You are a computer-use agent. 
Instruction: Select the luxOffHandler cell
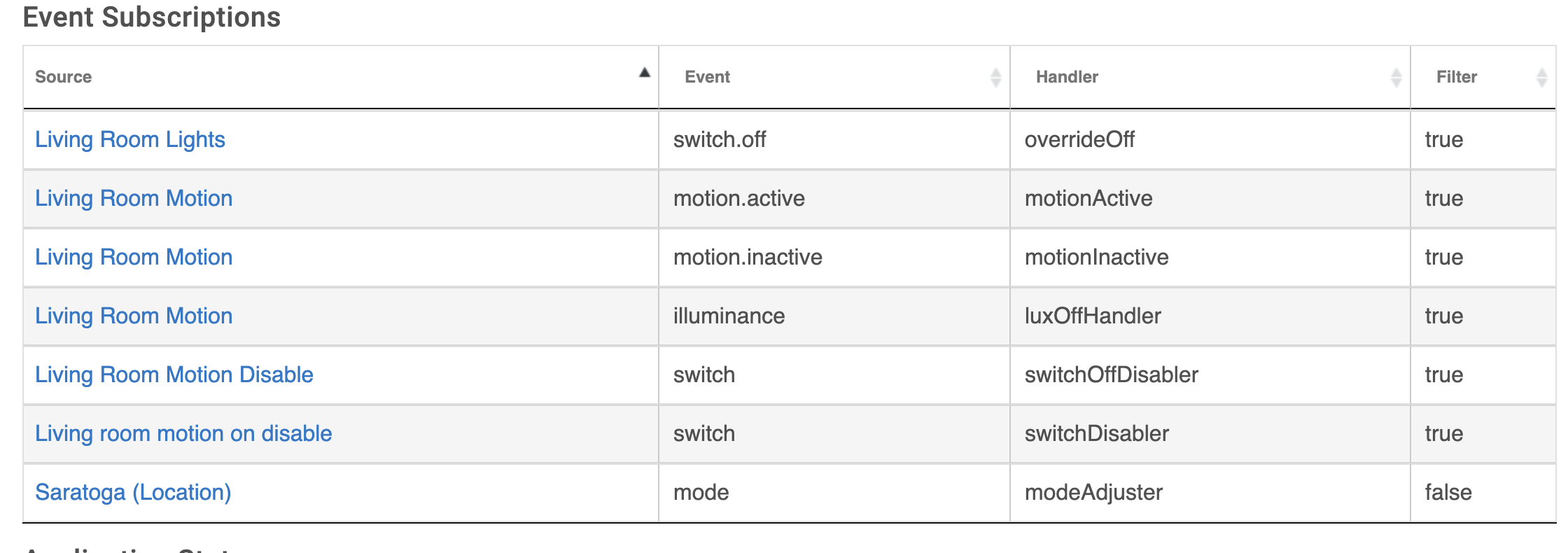(1210, 316)
